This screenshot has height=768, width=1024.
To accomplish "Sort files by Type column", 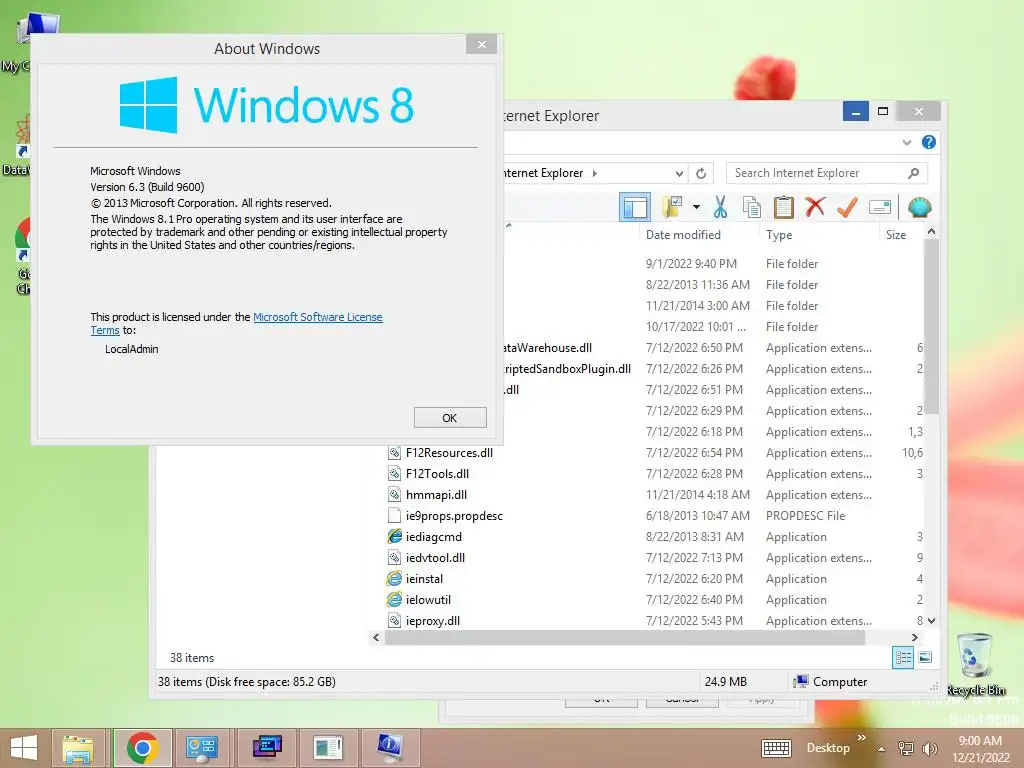I will [779, 235].
